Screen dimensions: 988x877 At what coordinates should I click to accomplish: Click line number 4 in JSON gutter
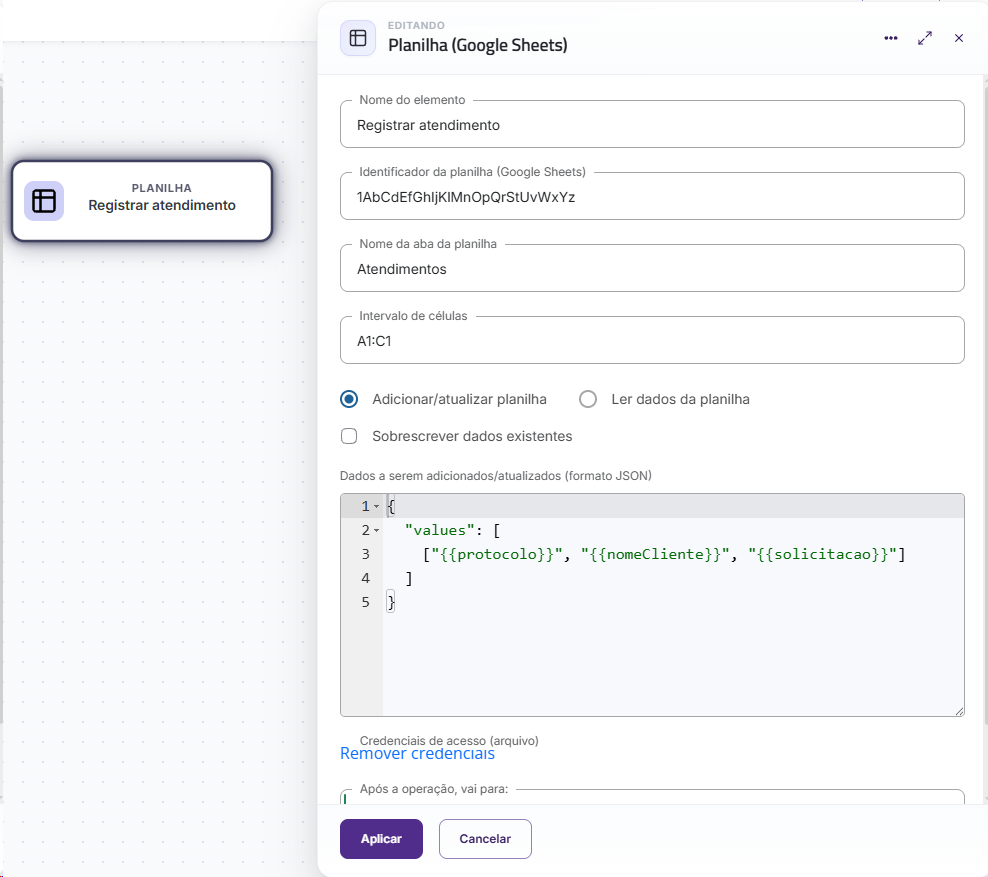click(x=365, y=578)
